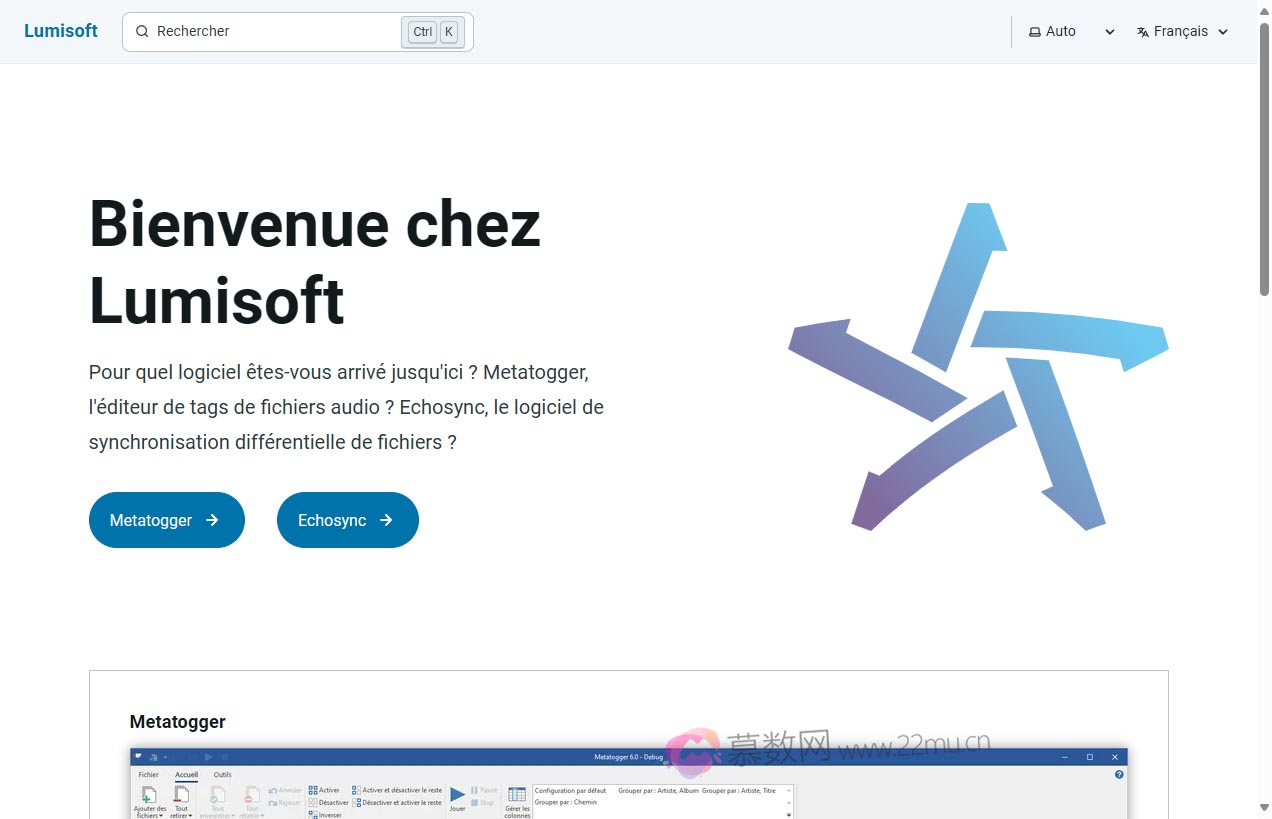Click the laptop theme icon
Viewport: 1272px width, 819px height.
[1035, 32]
